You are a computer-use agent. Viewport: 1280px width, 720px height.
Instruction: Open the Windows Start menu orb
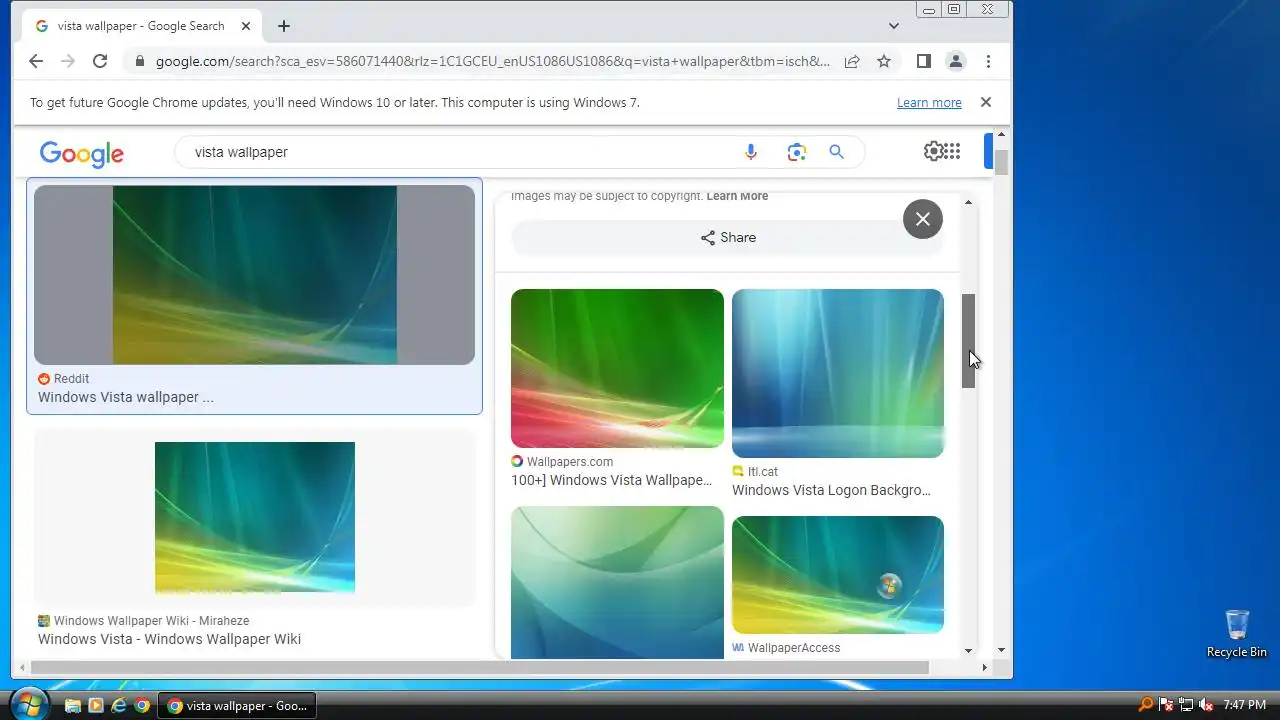30,704
